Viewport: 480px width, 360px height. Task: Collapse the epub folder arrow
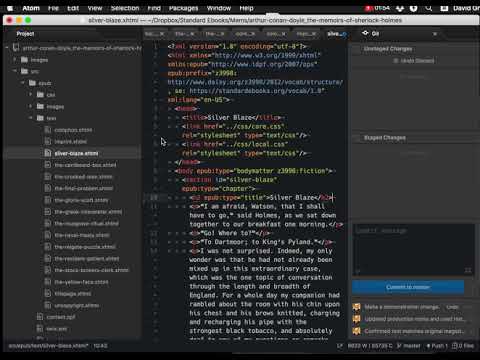(23, 83)
